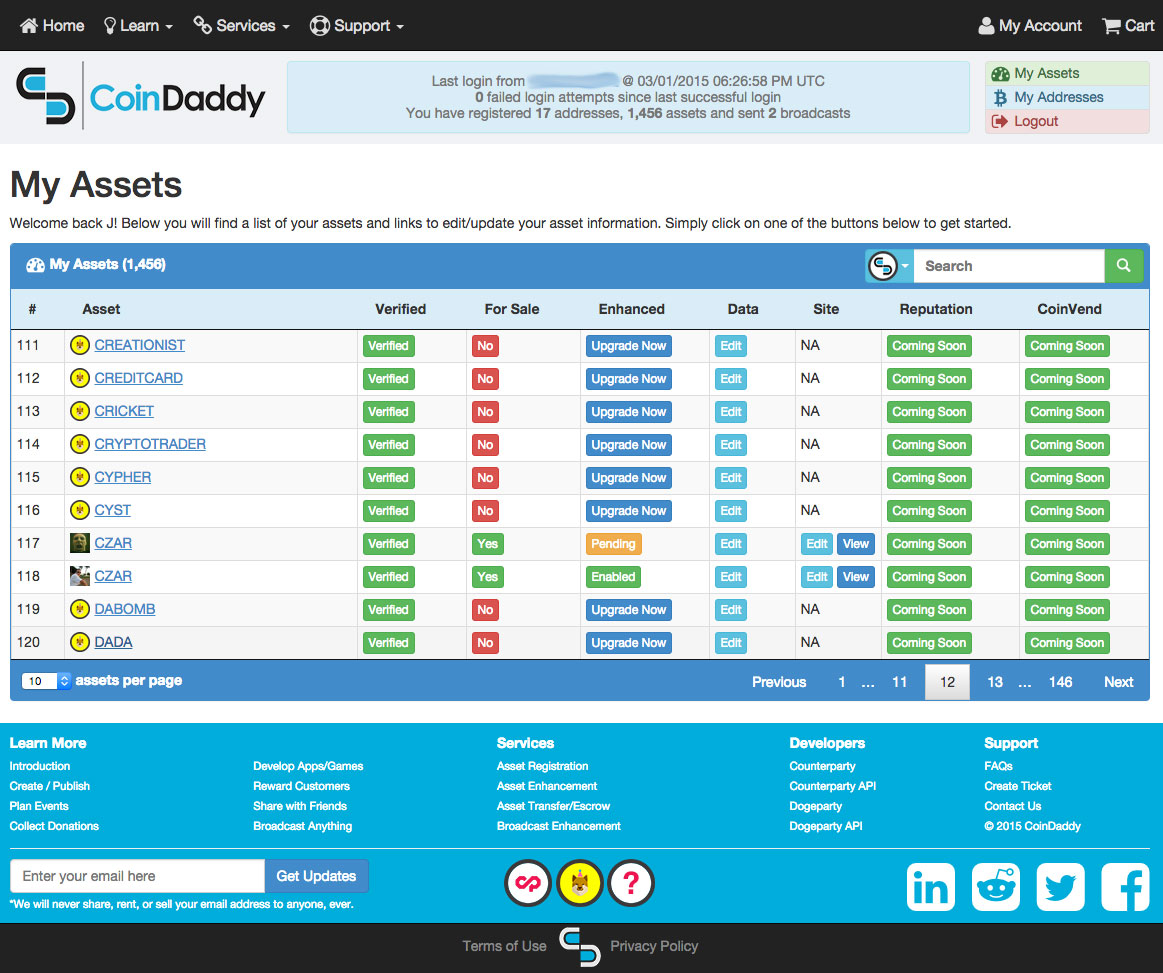Go to page 146

pos(1060,682)
